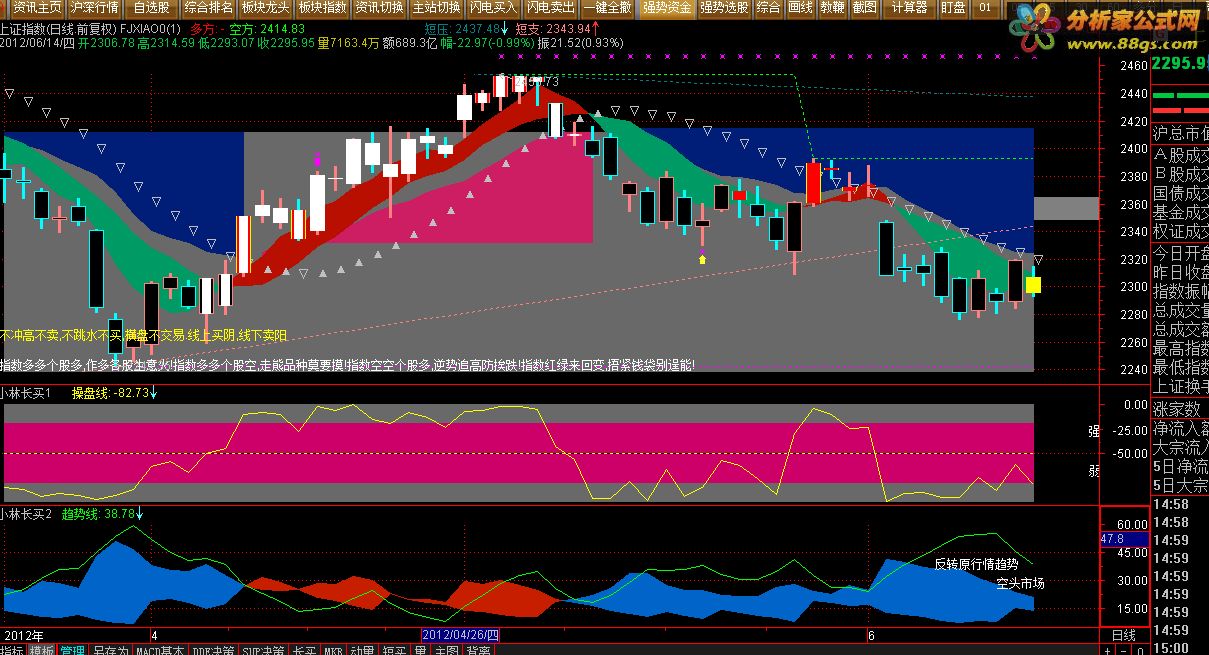The image size is (1209, 655).
Task: Click the 短压 2437.48 down arrow
Action: point(506,29)
